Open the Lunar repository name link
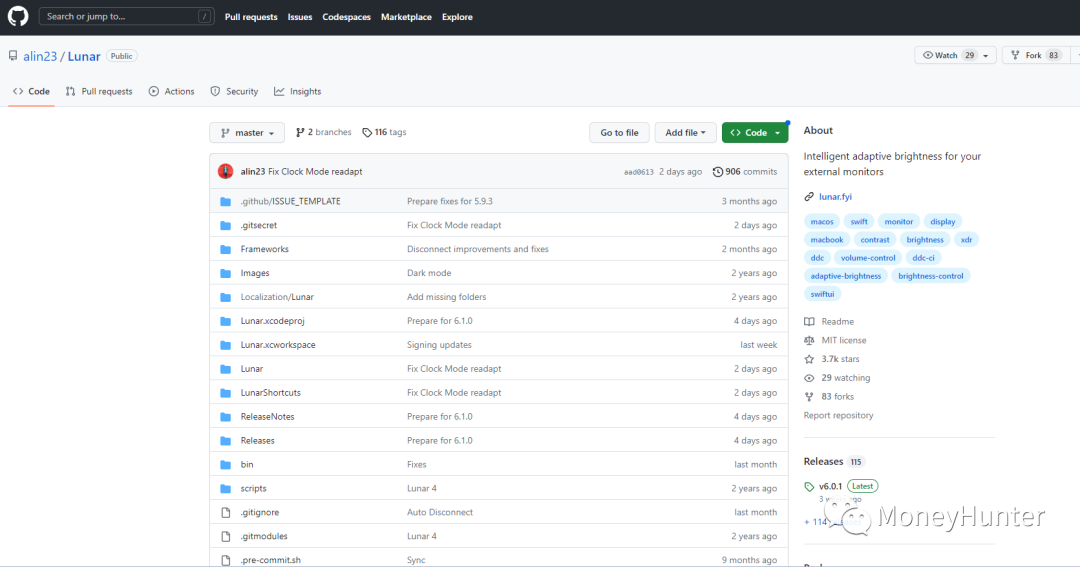The width and height of the screenshot is (1080, 567). coord(84,56)
